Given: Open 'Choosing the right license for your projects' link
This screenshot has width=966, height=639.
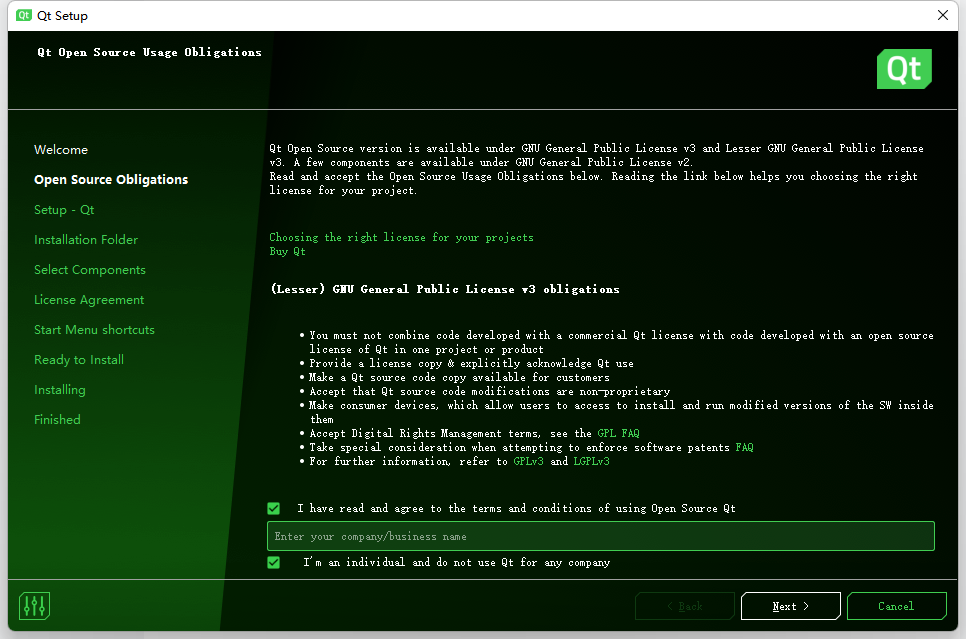Looking at the screenshot, I should point(401,237).
